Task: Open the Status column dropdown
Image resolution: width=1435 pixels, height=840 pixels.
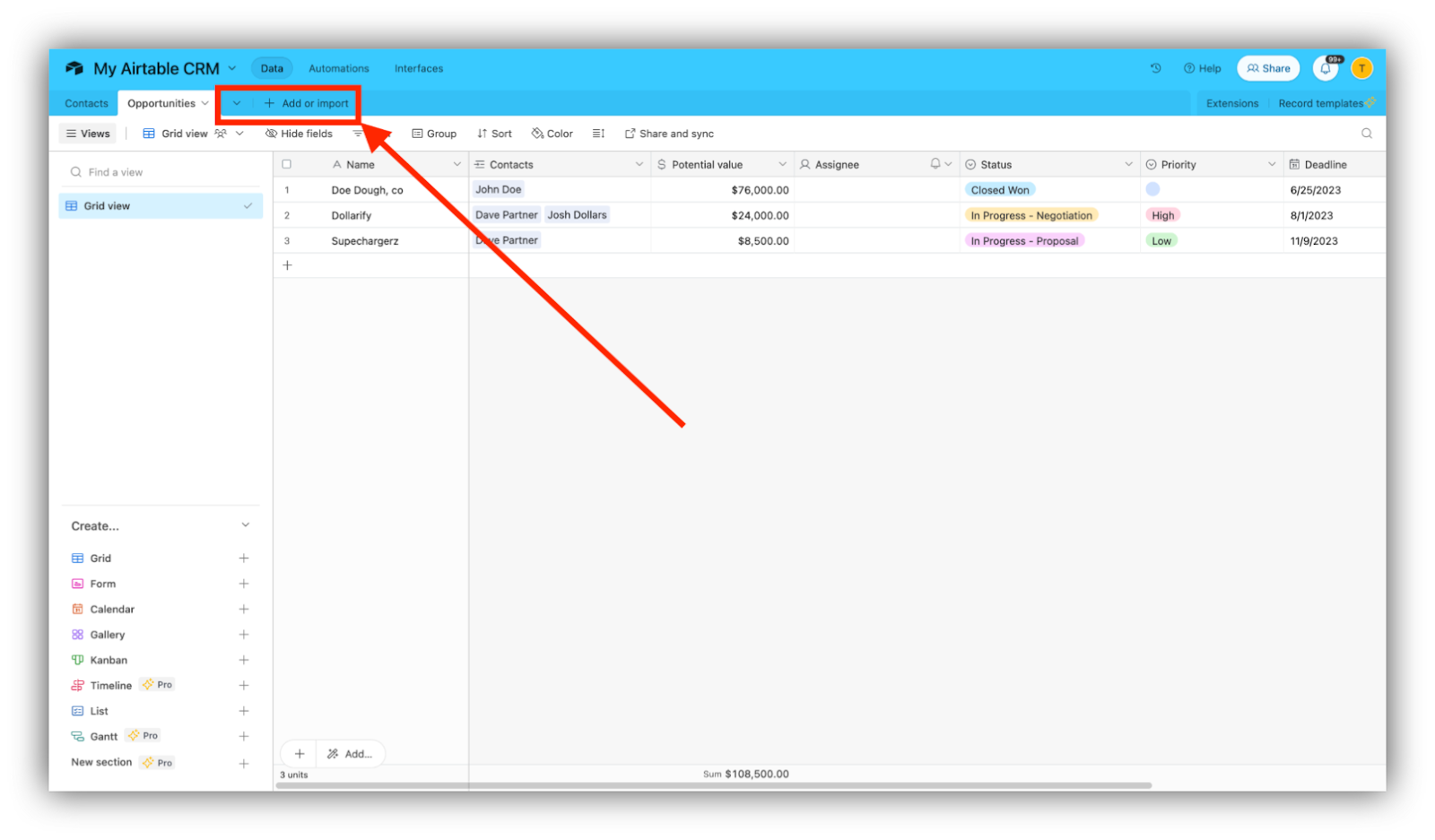Action: coord(1128,164)
